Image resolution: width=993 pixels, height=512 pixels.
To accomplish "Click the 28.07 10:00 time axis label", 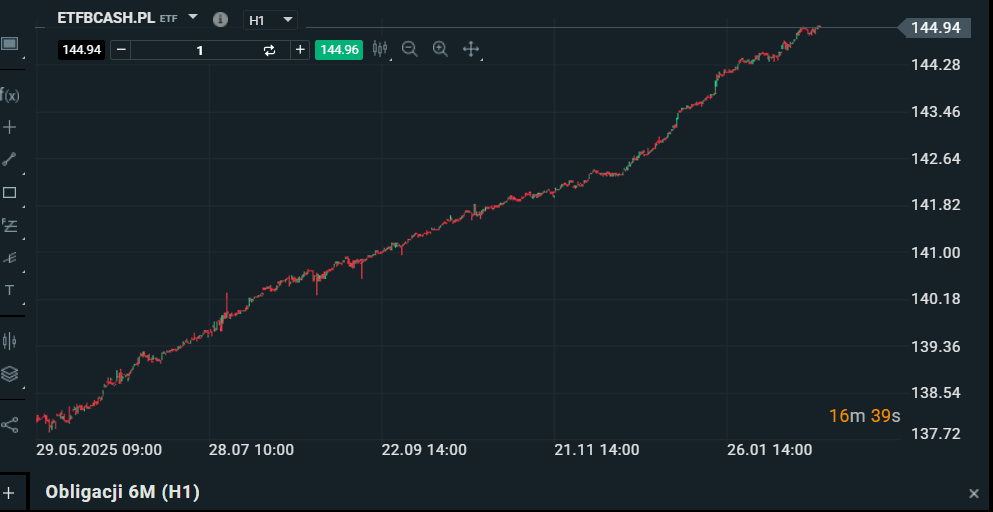I will pos(251,450).
